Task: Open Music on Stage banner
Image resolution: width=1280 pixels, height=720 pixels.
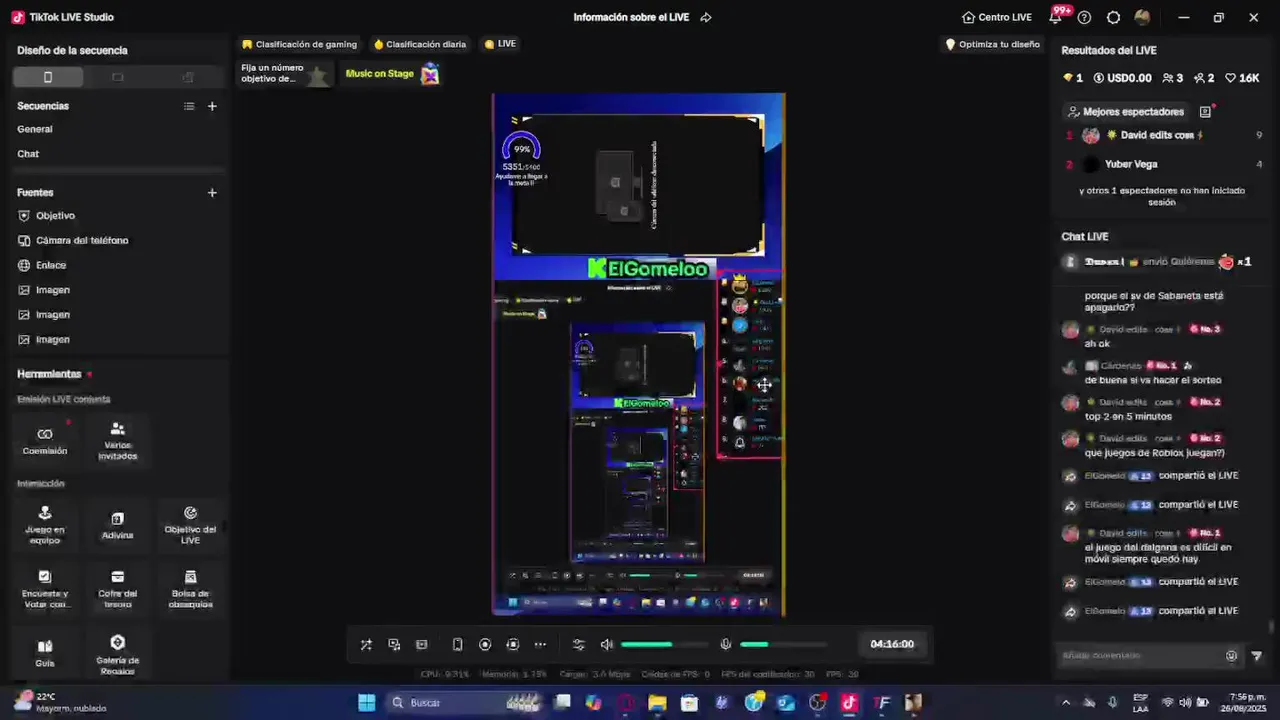Action: pyautogui.click(x=392, y=74)
